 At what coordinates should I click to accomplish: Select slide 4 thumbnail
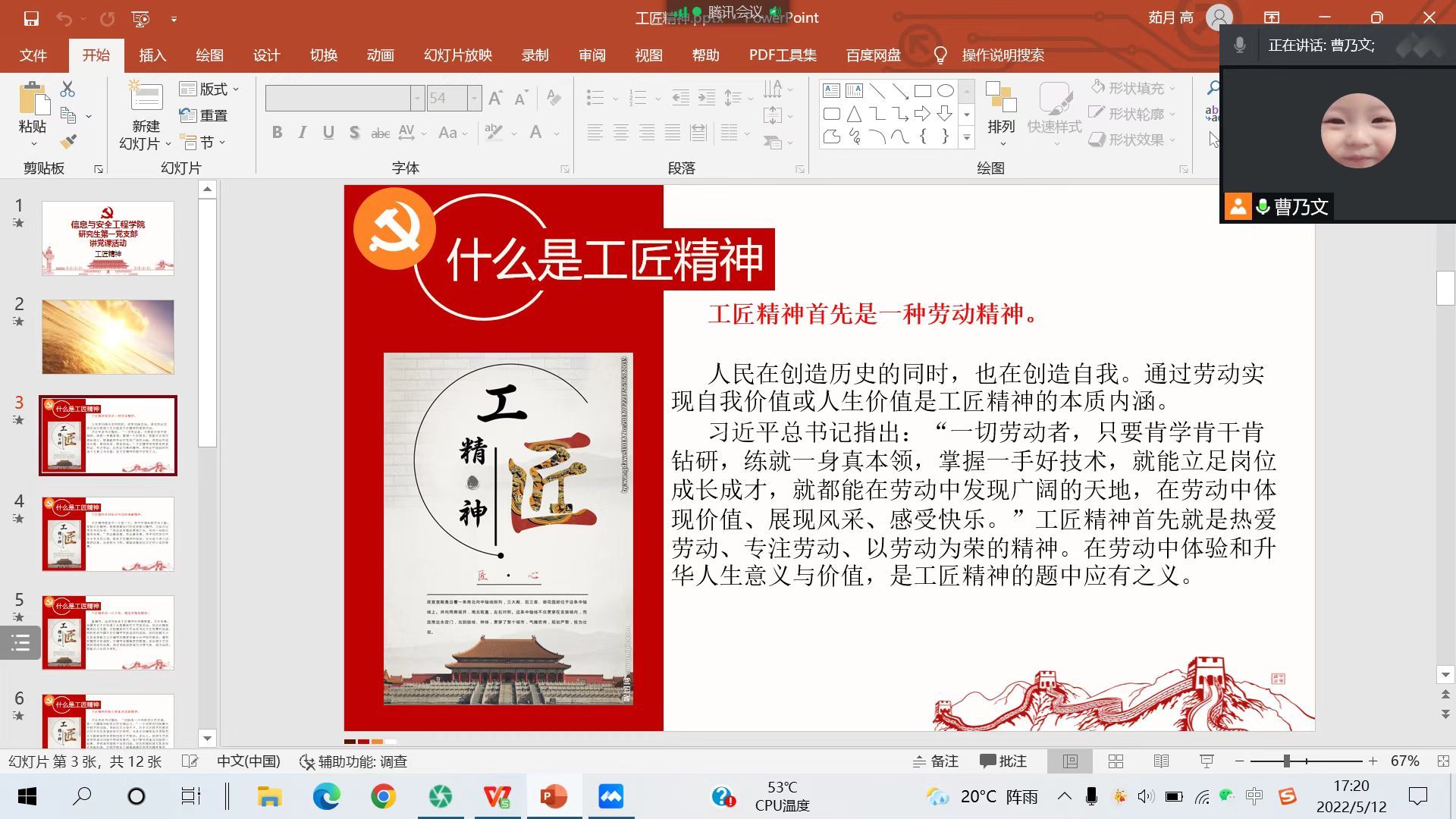coord(108,534)
